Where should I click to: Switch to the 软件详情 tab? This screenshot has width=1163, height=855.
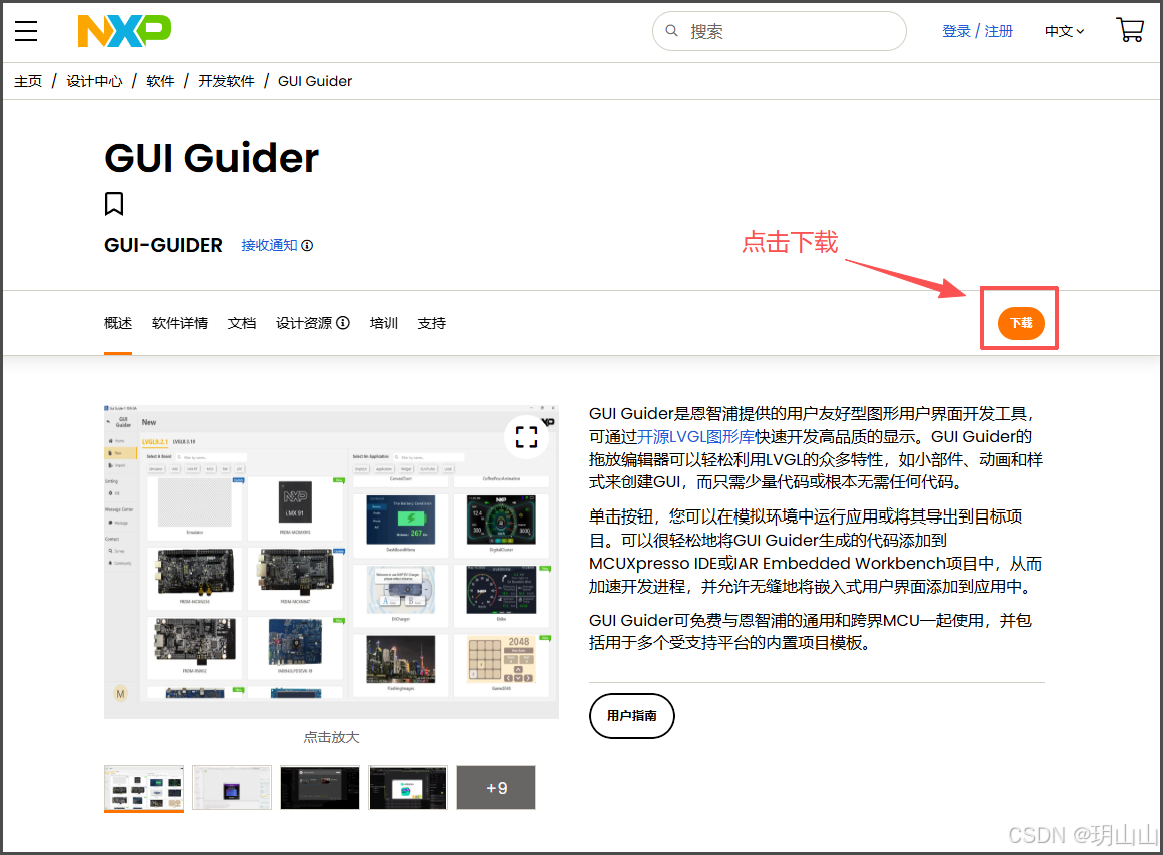[x=180, y=323]
